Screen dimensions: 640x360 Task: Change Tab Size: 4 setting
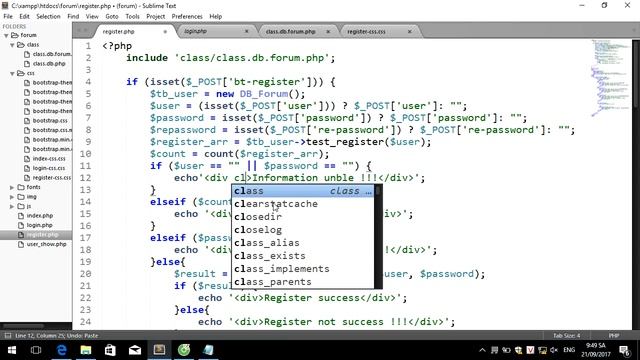[567, 336]
